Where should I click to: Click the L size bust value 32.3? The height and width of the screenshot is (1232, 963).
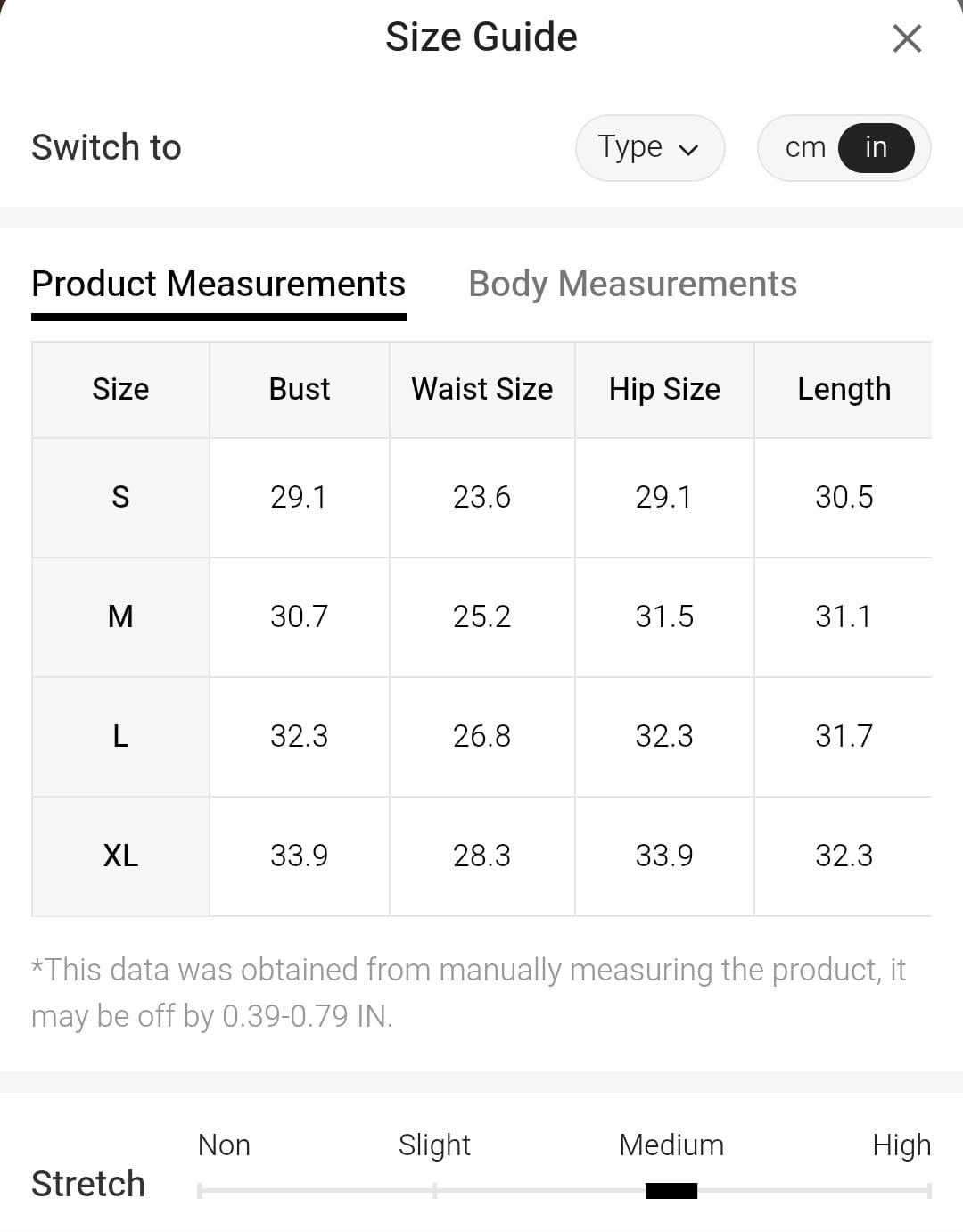click(x=300, y=736)
